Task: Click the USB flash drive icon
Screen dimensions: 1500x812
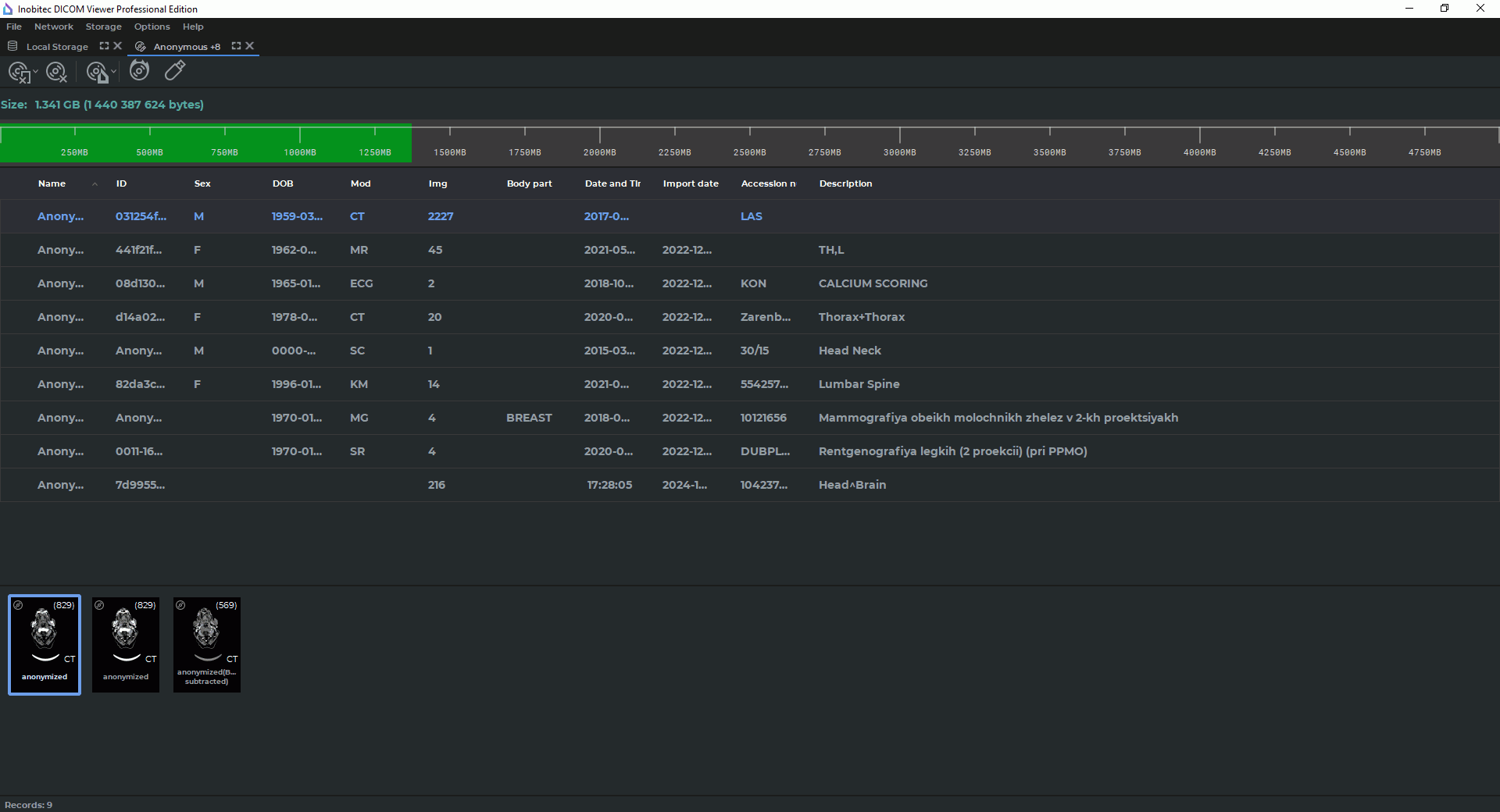Action: tap(175, 71)
